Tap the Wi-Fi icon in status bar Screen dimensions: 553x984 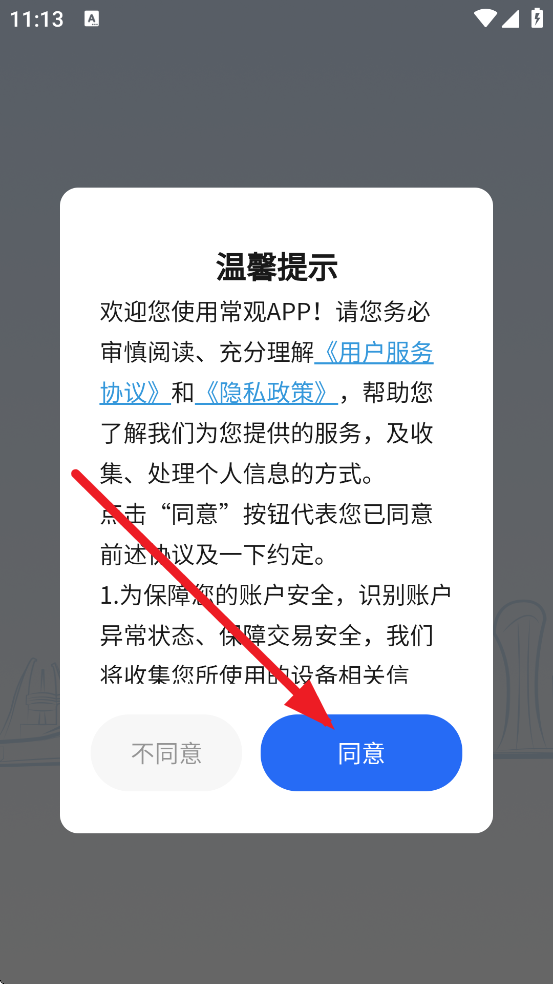[485, 18]
